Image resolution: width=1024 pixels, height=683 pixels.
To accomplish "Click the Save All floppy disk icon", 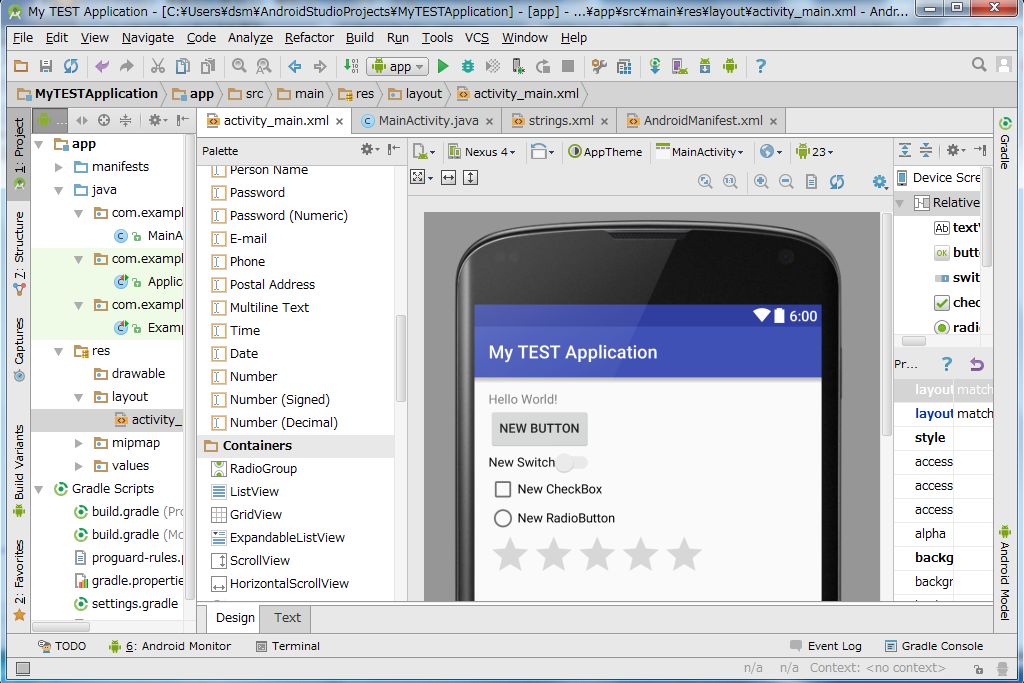I will tap(46, 66).
